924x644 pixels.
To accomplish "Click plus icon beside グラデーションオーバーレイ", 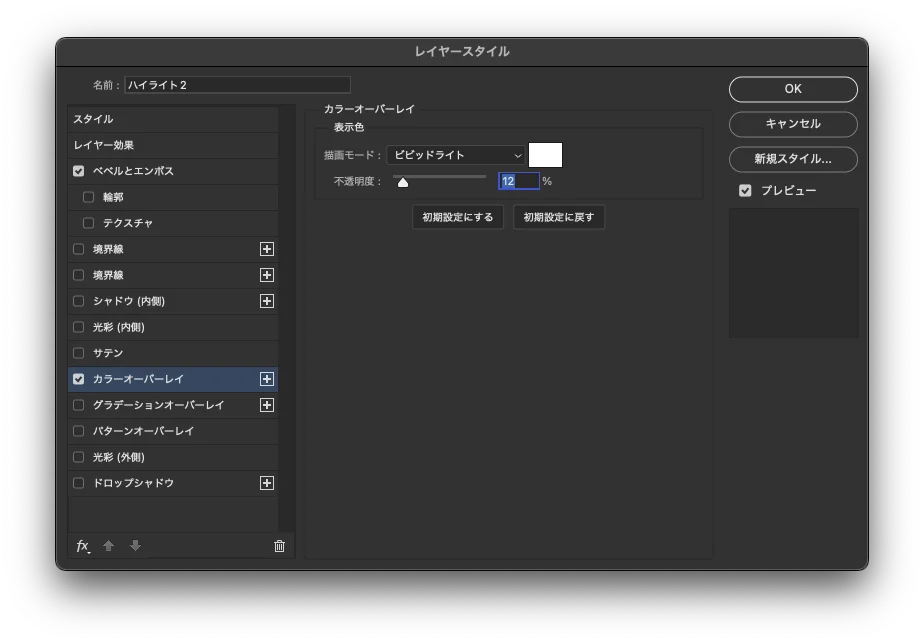I will pos(267,405).
